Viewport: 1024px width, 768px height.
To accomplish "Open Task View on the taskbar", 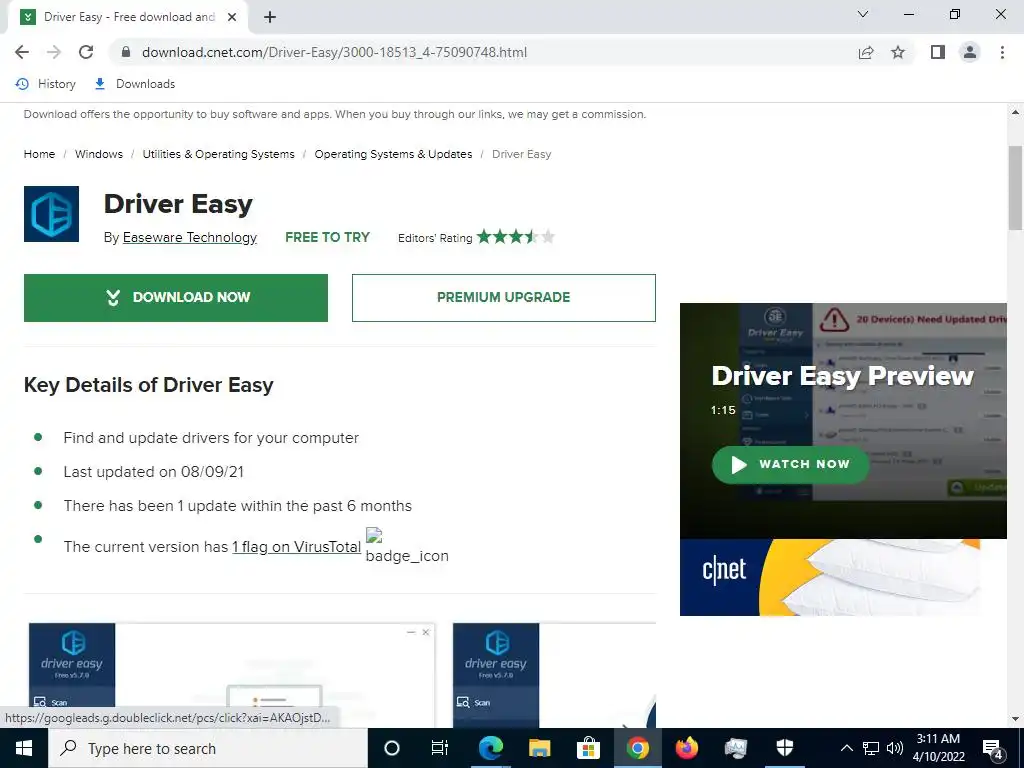I will point(440,748).
